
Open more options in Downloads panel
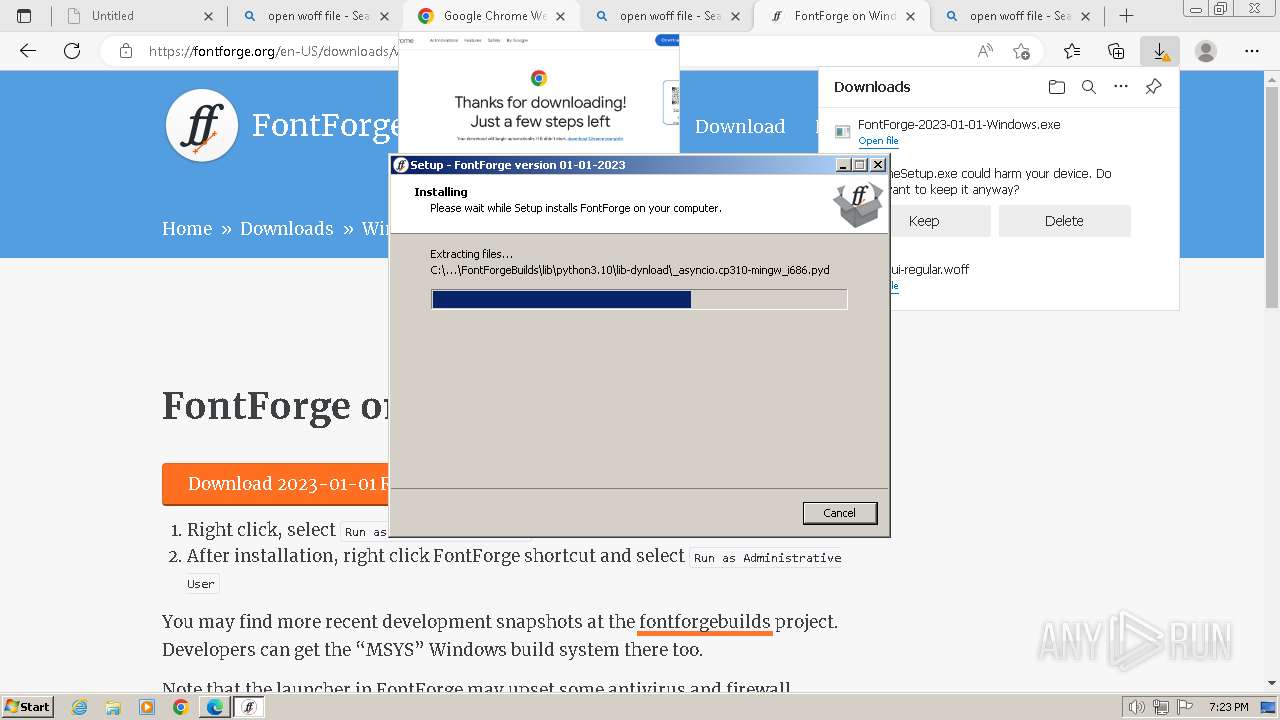pos(1121,87)
